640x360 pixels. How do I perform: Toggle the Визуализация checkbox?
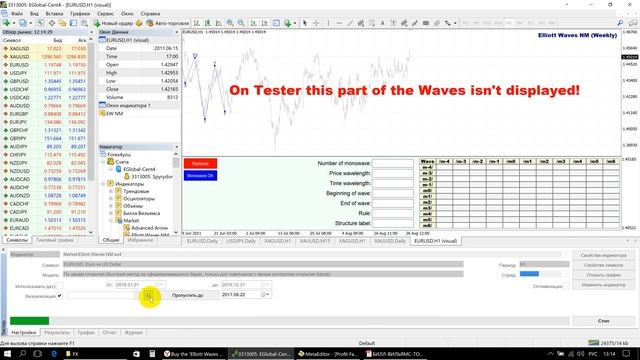point(60,296)
